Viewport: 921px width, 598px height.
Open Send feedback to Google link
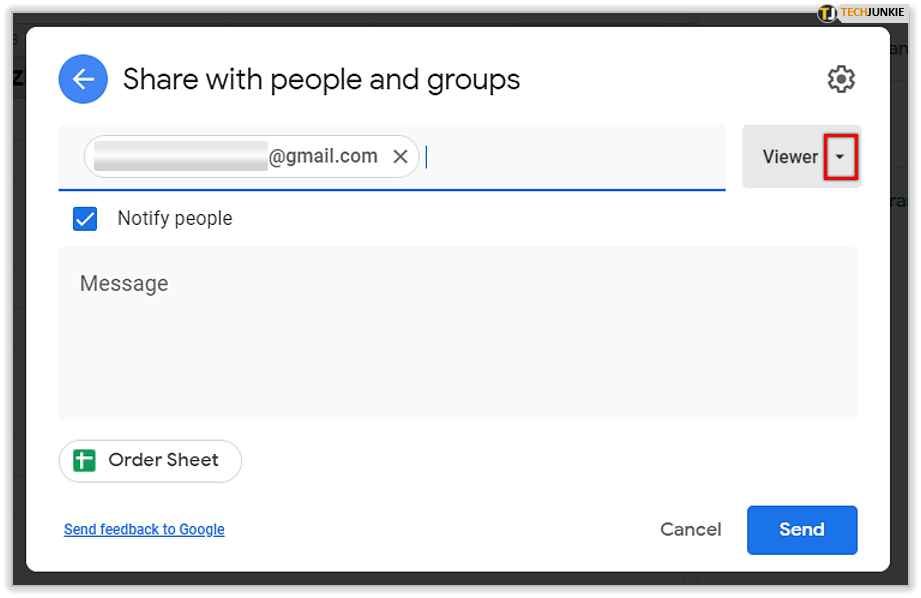coord(144,530)
